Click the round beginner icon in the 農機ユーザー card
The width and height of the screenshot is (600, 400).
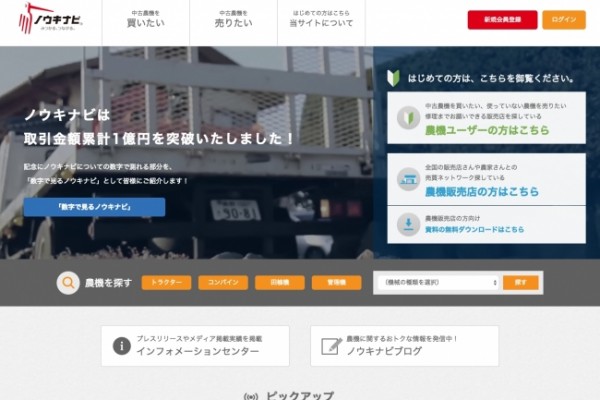click(408, 118)
